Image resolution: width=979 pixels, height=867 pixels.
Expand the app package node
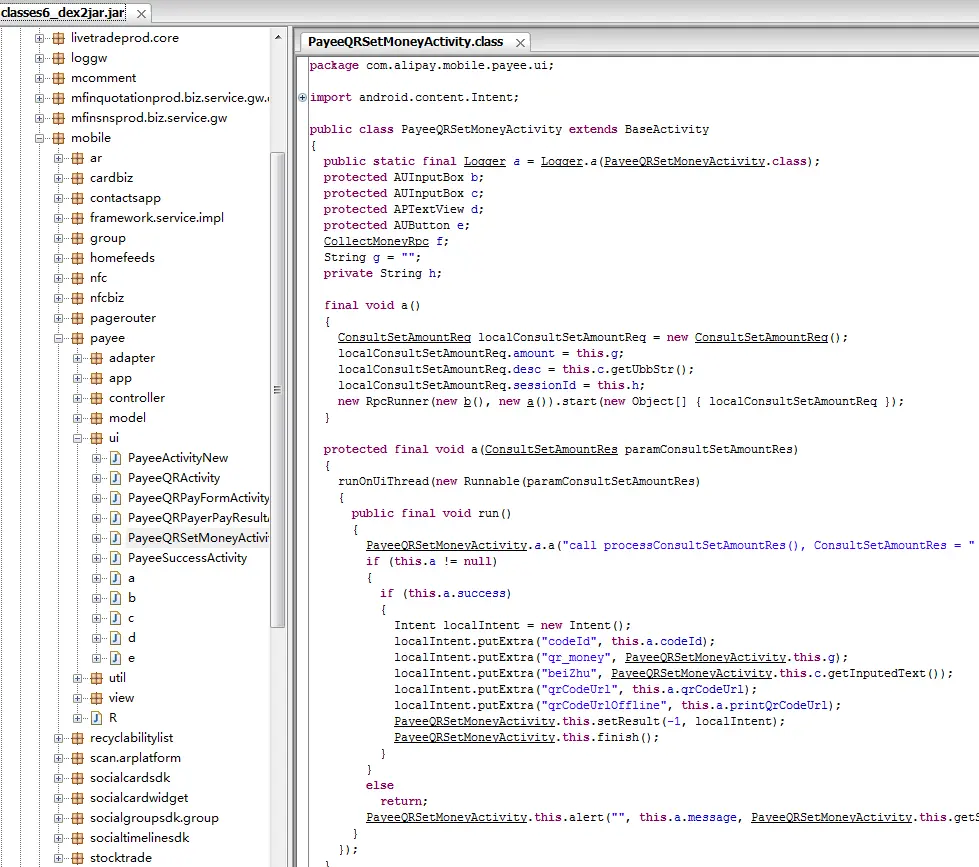77,378
